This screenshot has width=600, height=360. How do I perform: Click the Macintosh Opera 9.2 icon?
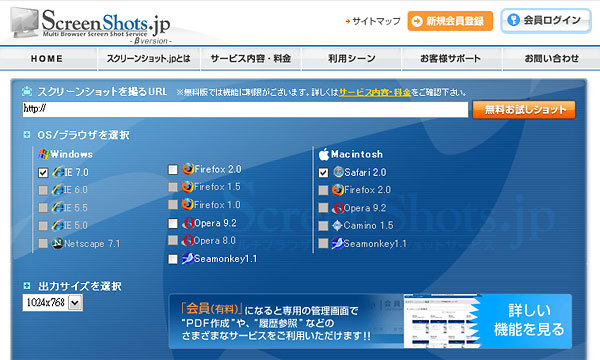pos(338,208)
